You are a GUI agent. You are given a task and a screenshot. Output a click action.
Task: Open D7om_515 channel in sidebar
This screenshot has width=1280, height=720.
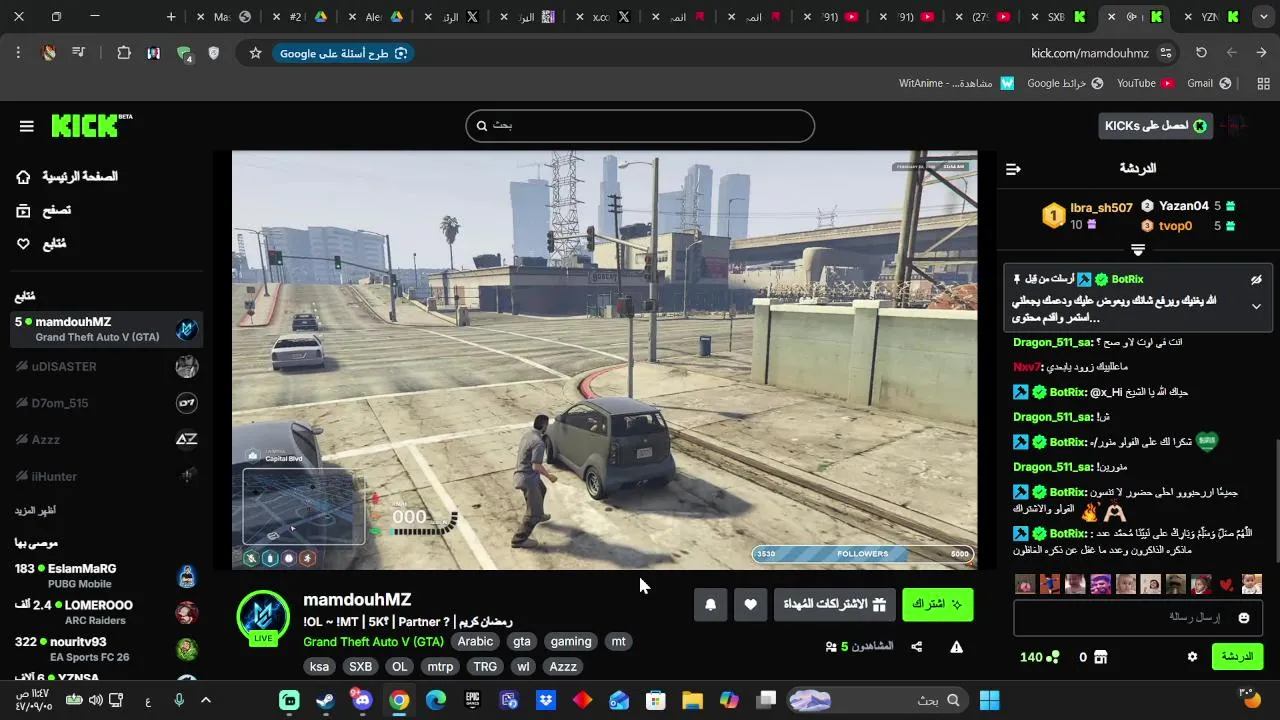[106, 403]
